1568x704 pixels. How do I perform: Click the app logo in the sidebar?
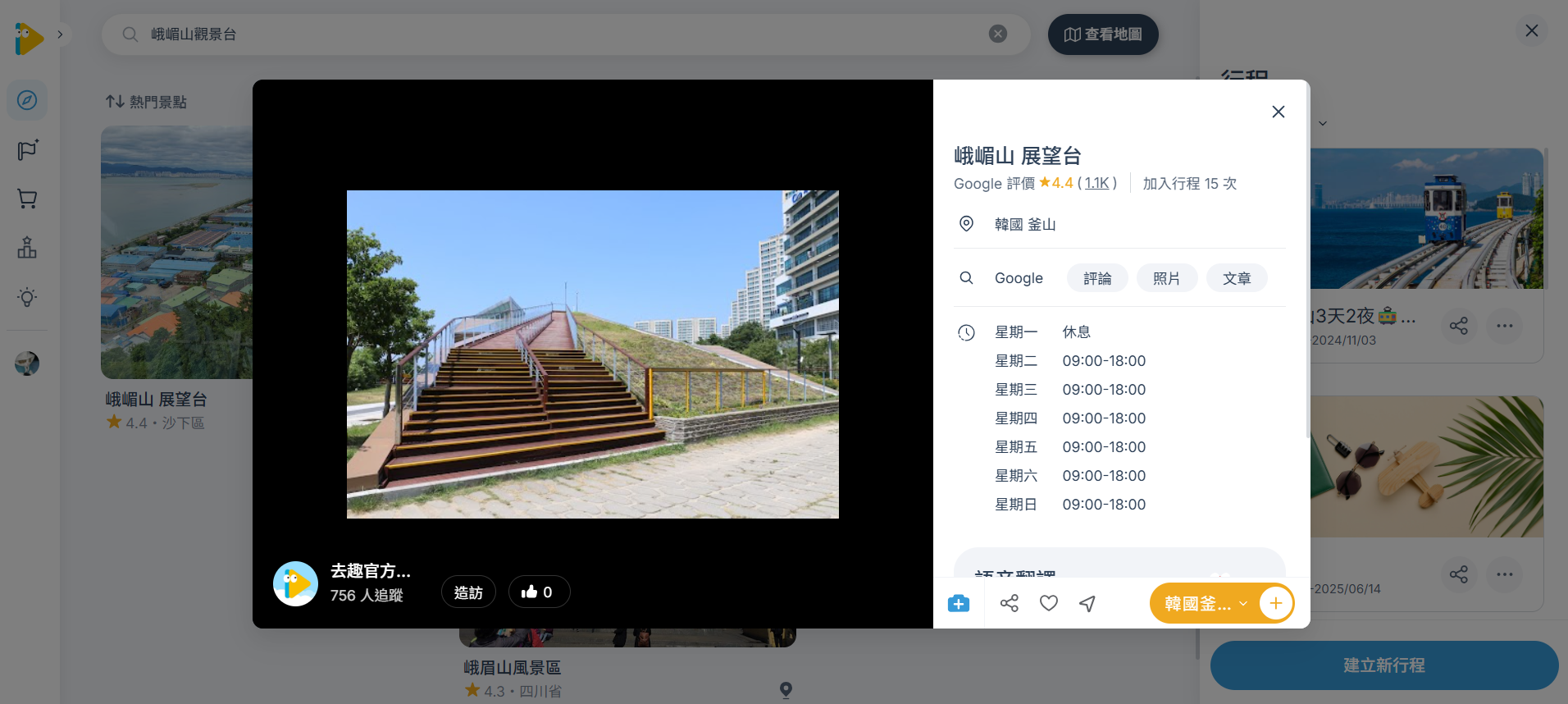[x=29, y=38]
